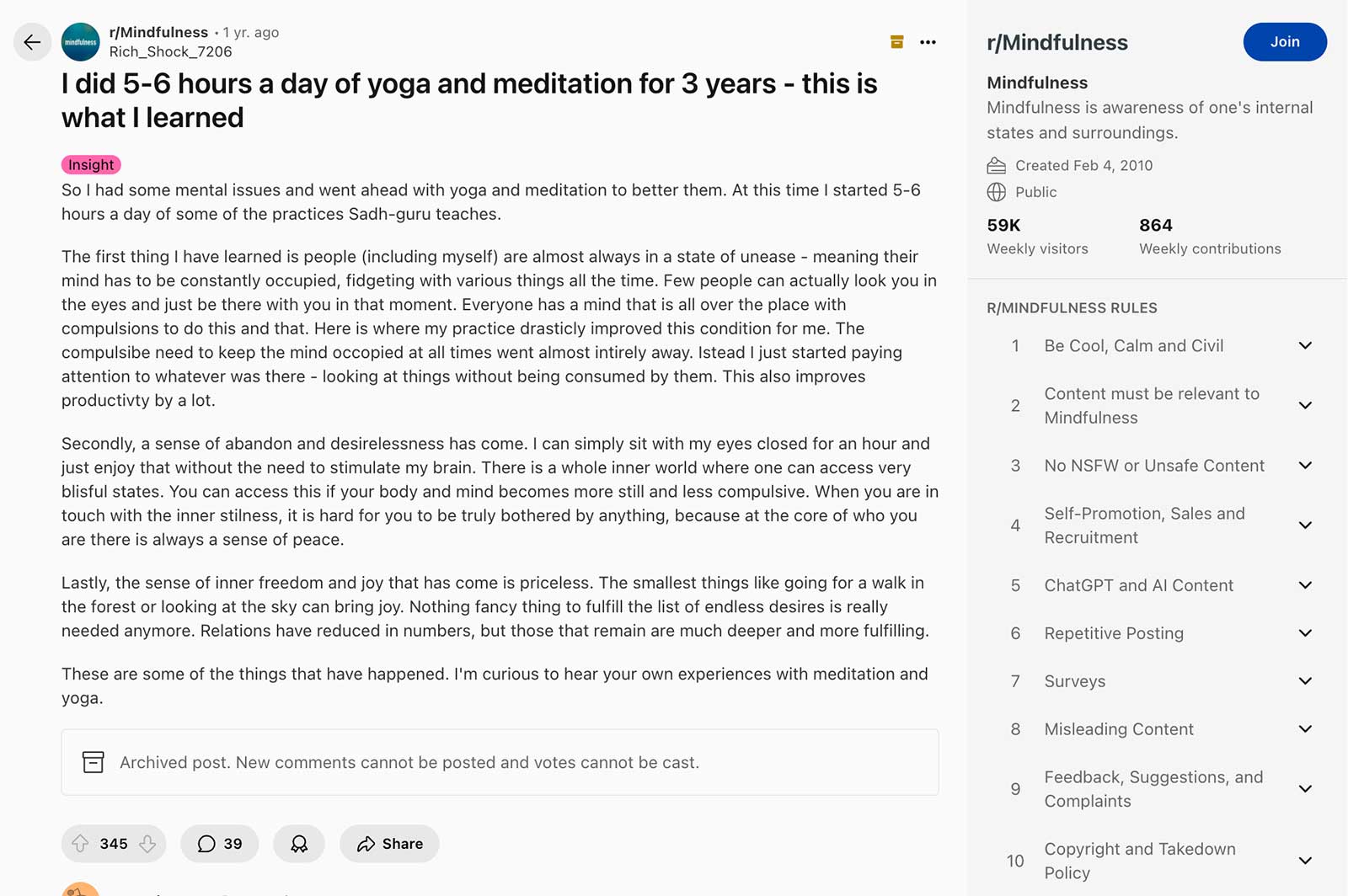The image size is (1348, 896).
Task: Expand the Copyright and Takedown Policy rule
Action: [x=1305, y=861]
